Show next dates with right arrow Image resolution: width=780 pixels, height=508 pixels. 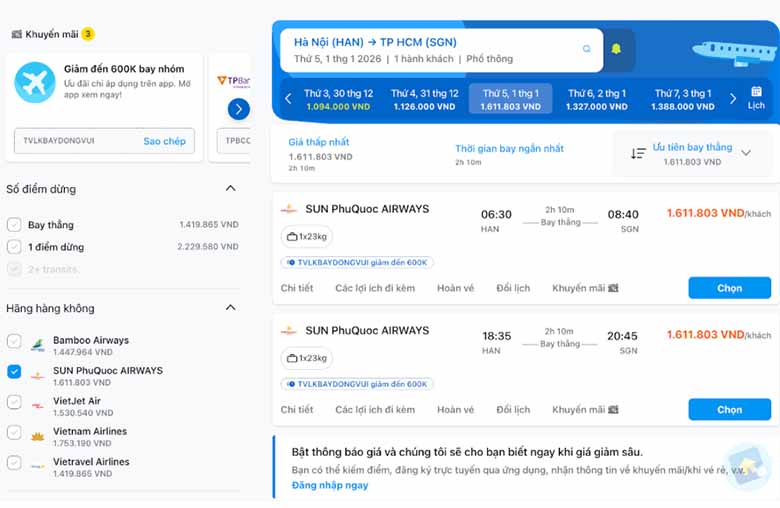[733, 99]
